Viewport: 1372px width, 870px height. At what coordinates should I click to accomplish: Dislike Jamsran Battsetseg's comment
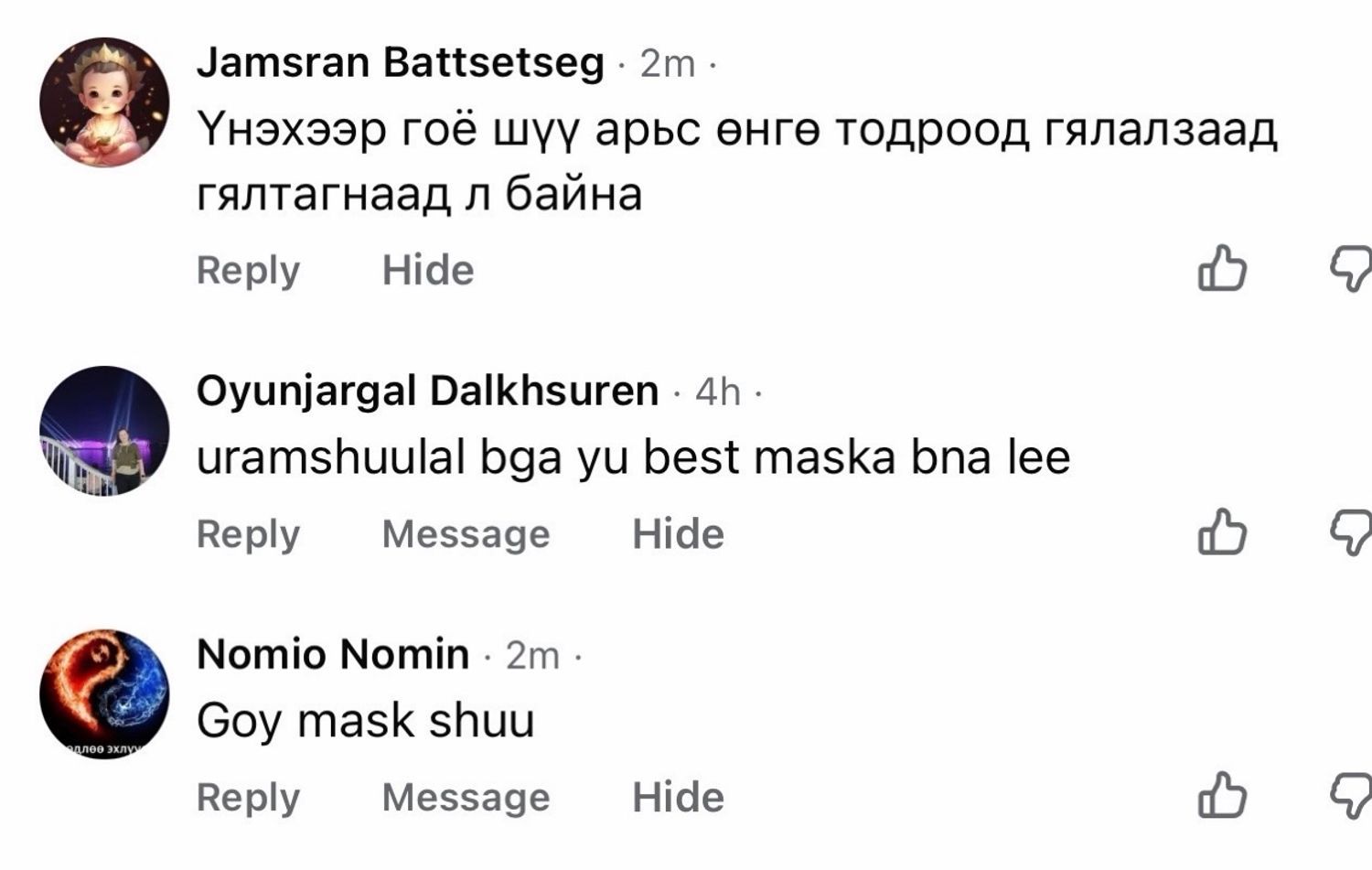pyautogui.click(x=1352, y=269)
